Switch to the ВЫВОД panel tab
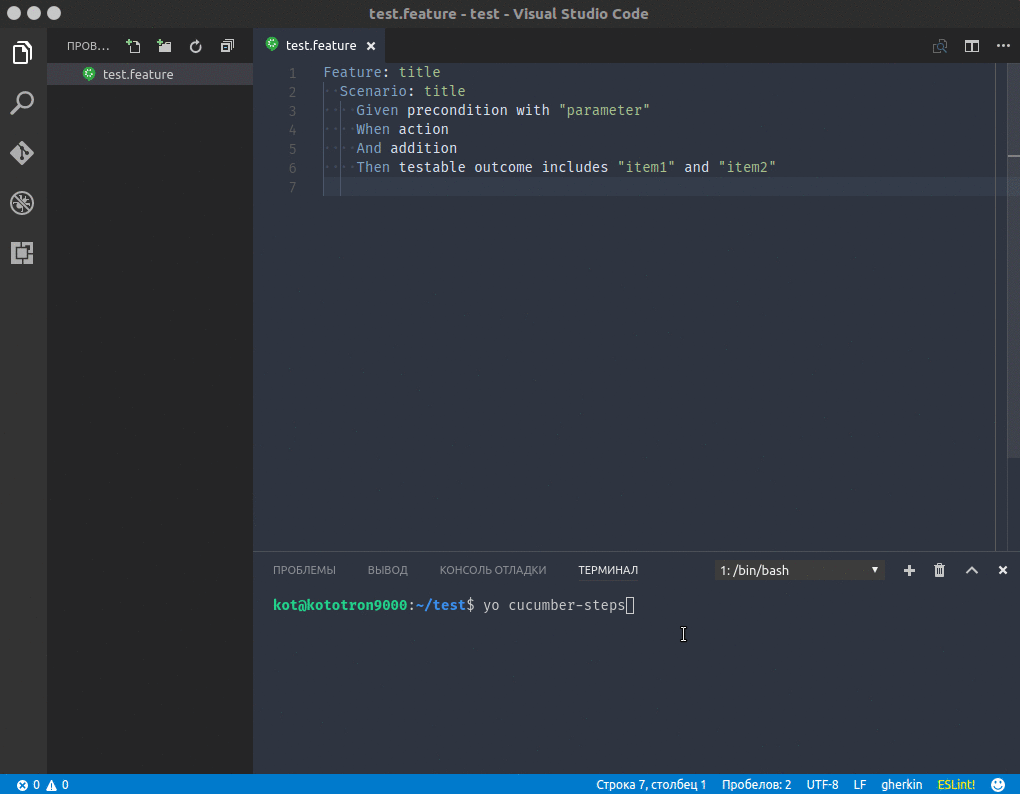 (388, 570)
